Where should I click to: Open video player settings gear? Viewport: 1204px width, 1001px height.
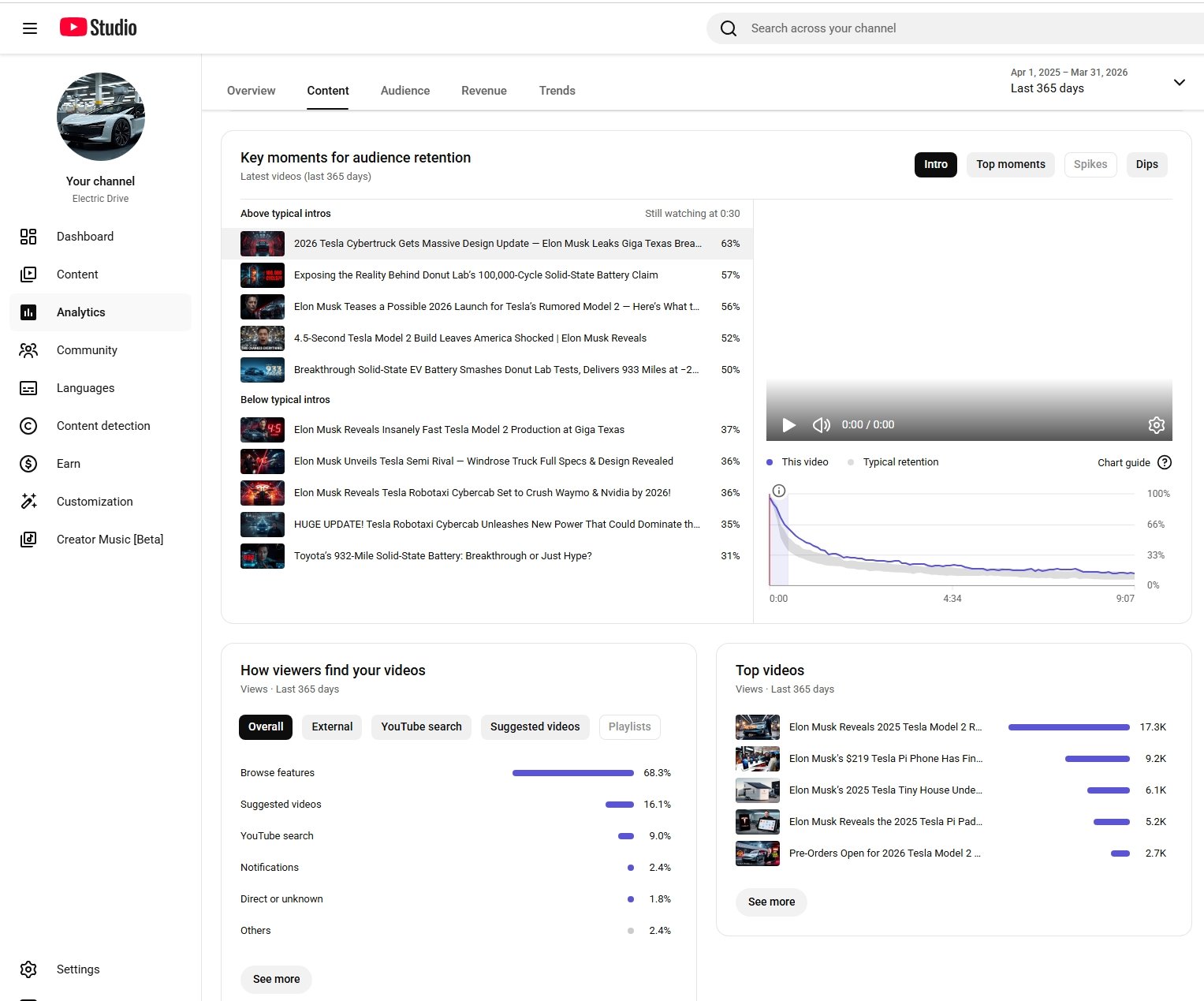click(1156, 425)
